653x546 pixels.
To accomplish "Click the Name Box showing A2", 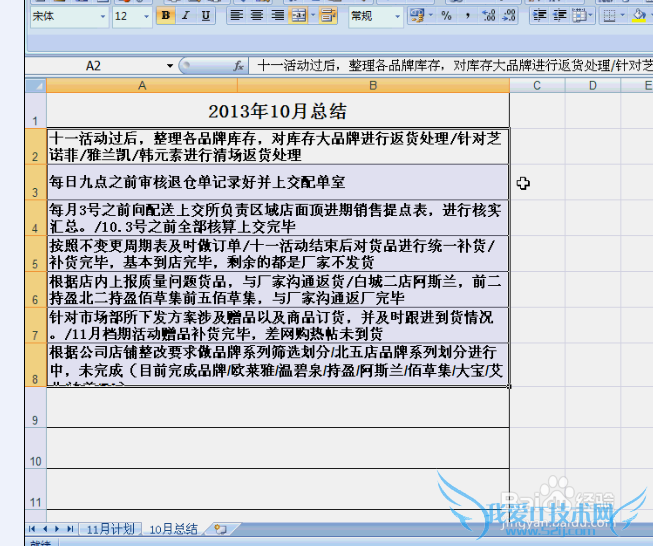I will [93, 66].
